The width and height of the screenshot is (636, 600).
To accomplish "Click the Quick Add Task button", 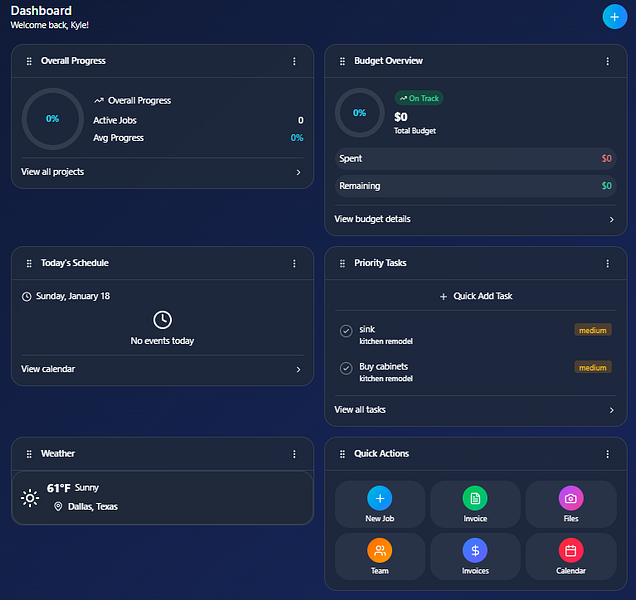I will pos(476,296).
